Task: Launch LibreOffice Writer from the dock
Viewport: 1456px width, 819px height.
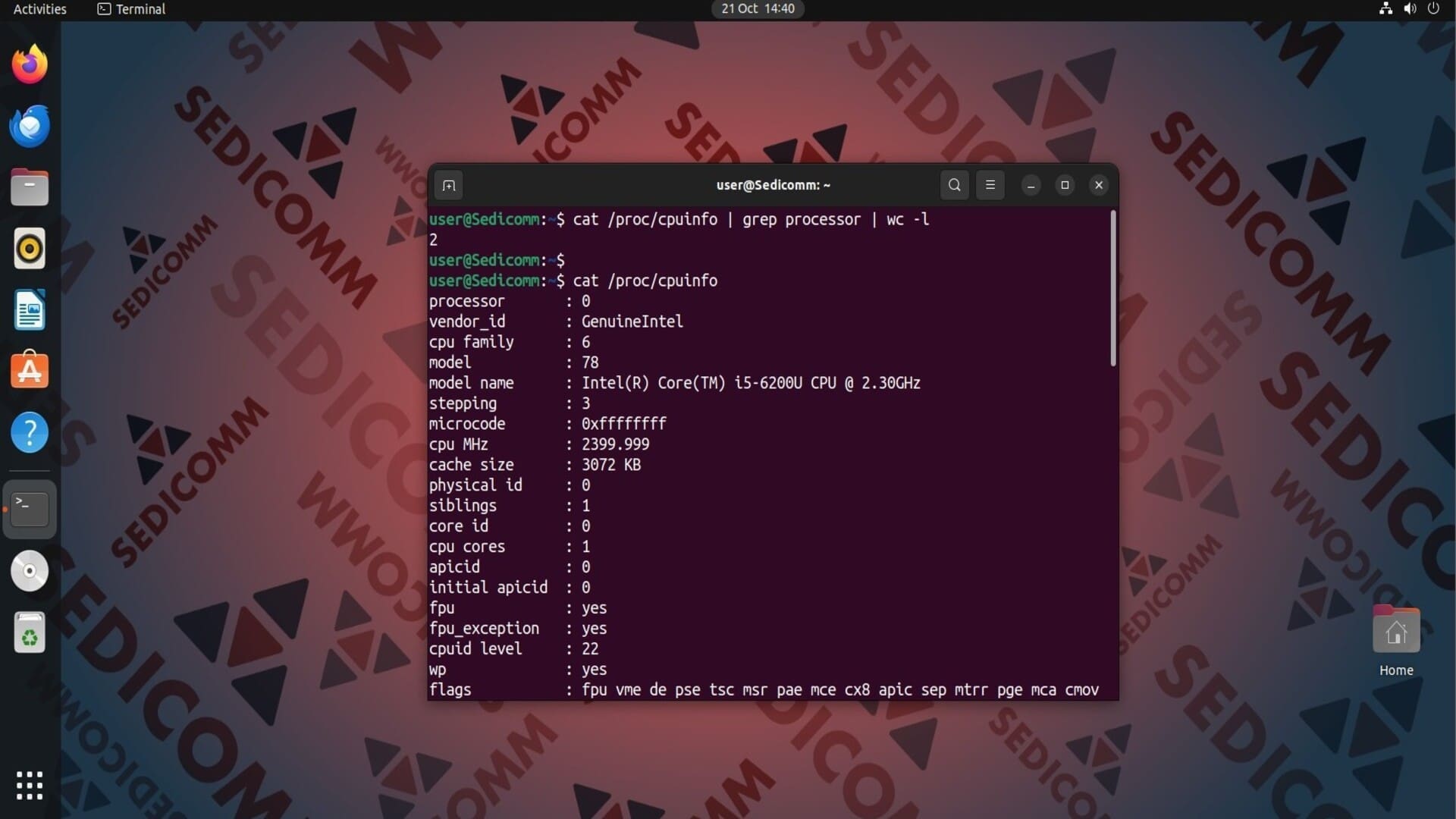Action: [30, 310]
